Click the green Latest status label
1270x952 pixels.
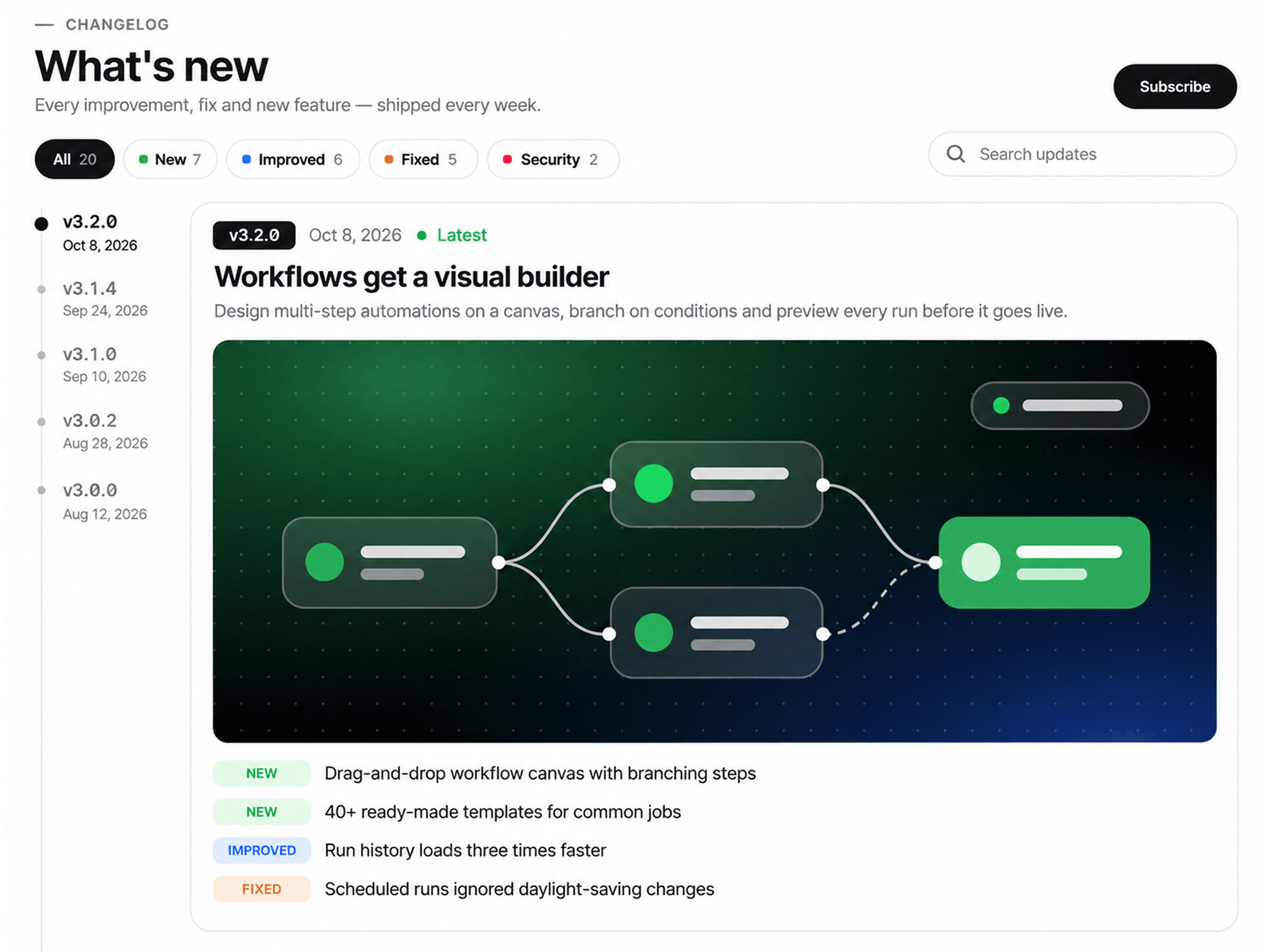tap(461, 235)
